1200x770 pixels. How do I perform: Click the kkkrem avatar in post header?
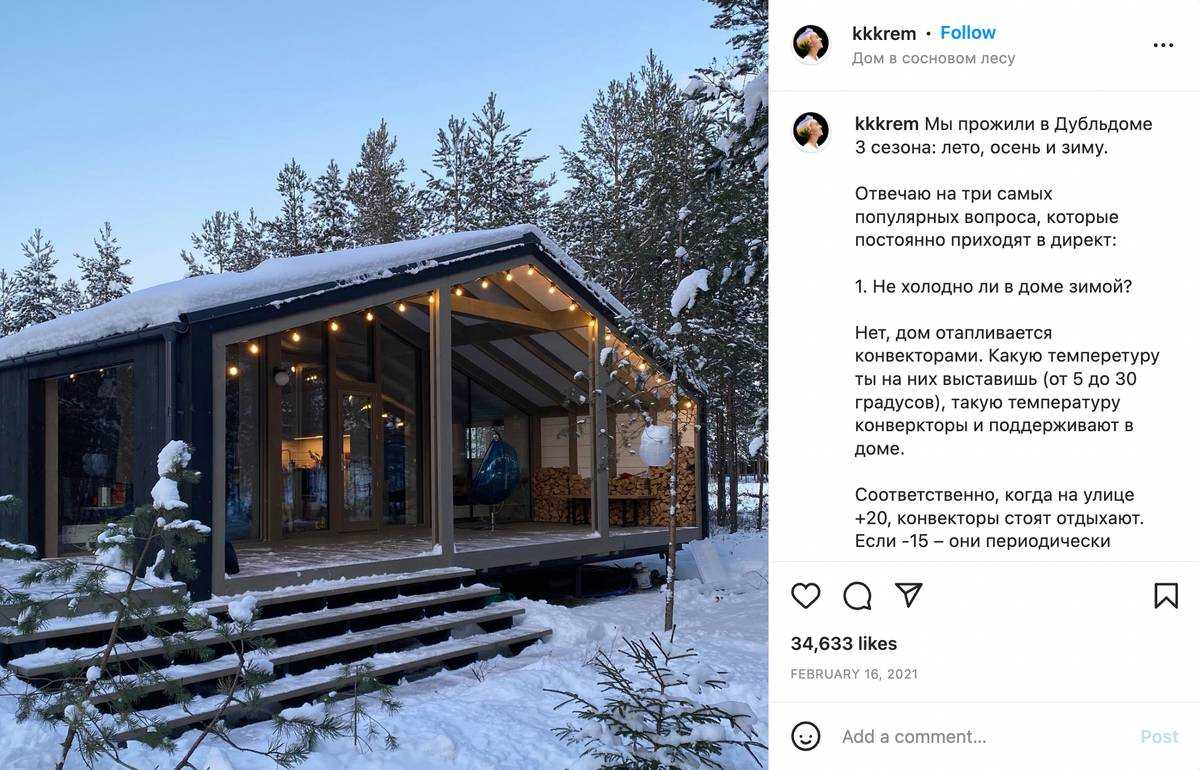811,44
